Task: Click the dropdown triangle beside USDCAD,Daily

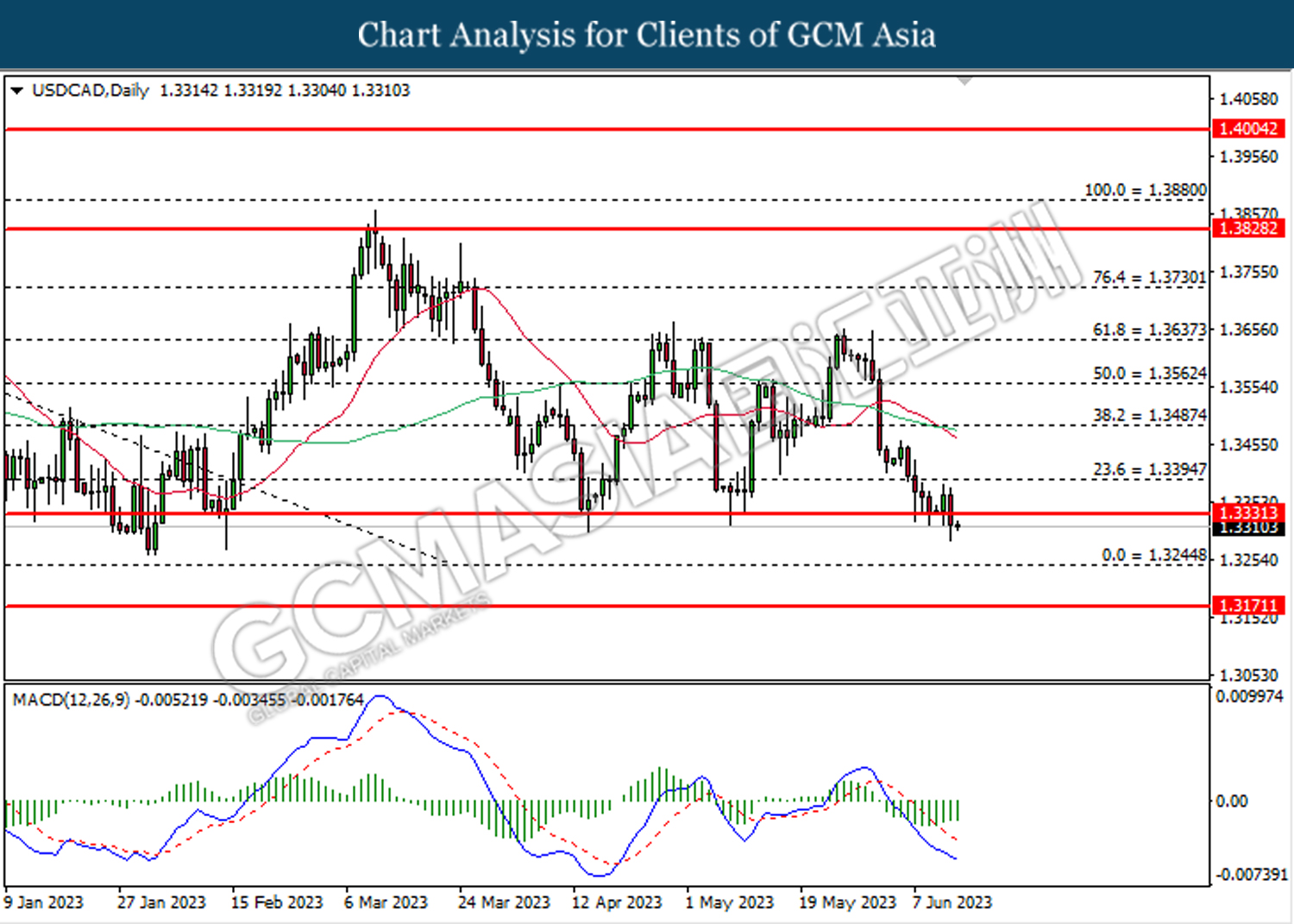Action: [17, 91]
